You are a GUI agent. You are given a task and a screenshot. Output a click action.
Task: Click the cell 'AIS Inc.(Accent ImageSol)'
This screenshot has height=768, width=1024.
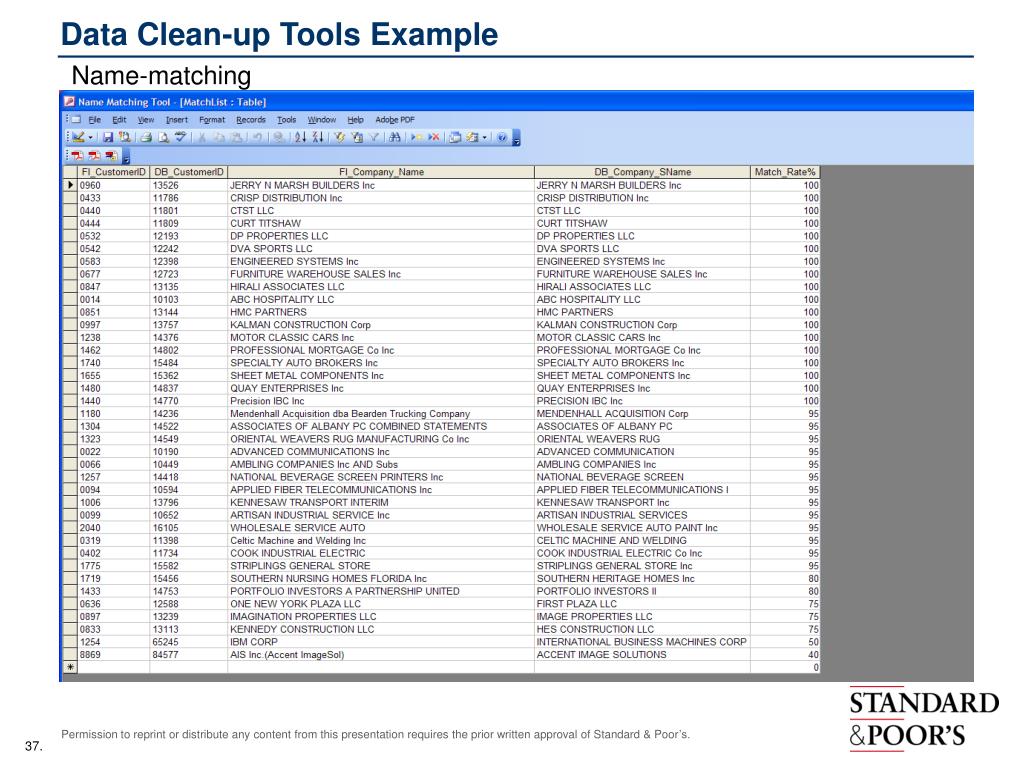point(381,654)
